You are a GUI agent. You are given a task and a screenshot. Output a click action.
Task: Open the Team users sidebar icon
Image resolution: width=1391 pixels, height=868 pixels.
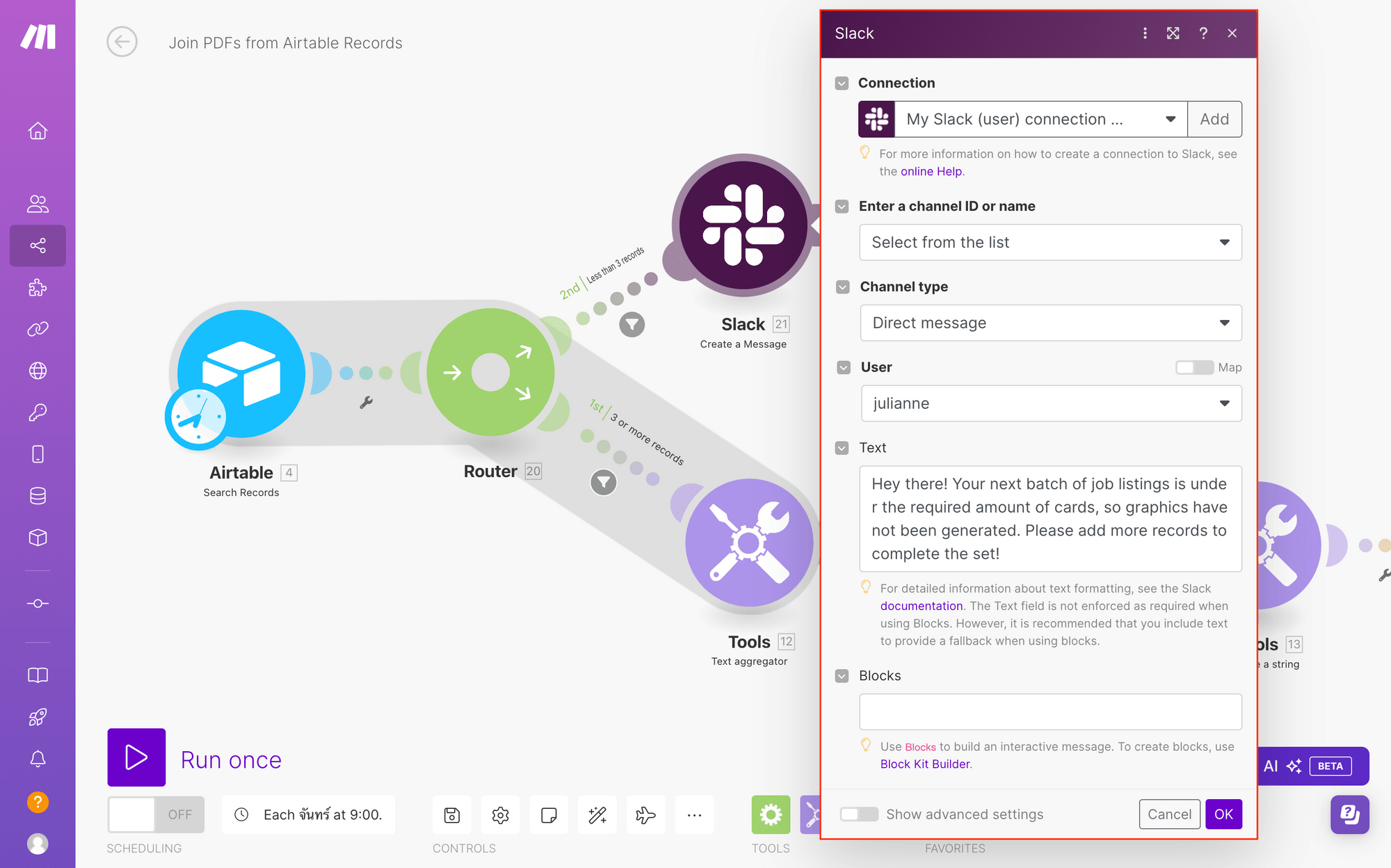coord(38,204)
